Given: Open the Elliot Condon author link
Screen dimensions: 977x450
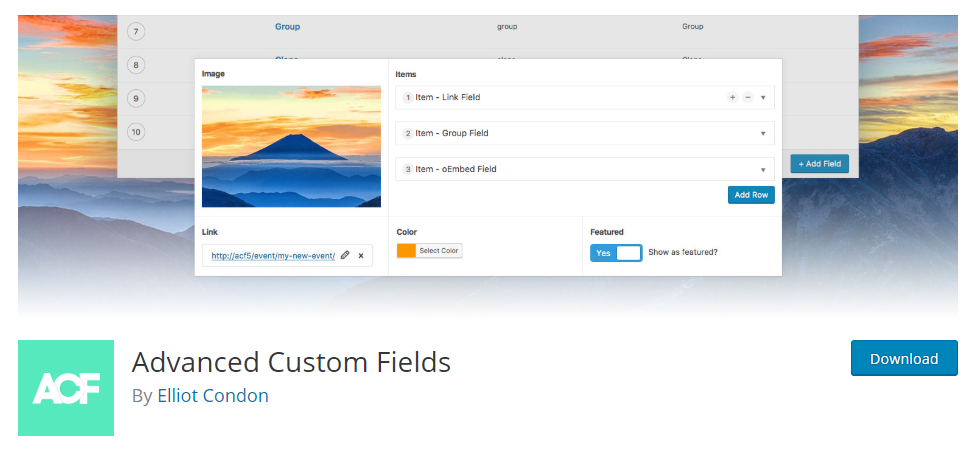Looking at the screenshot, I should 213,395.
